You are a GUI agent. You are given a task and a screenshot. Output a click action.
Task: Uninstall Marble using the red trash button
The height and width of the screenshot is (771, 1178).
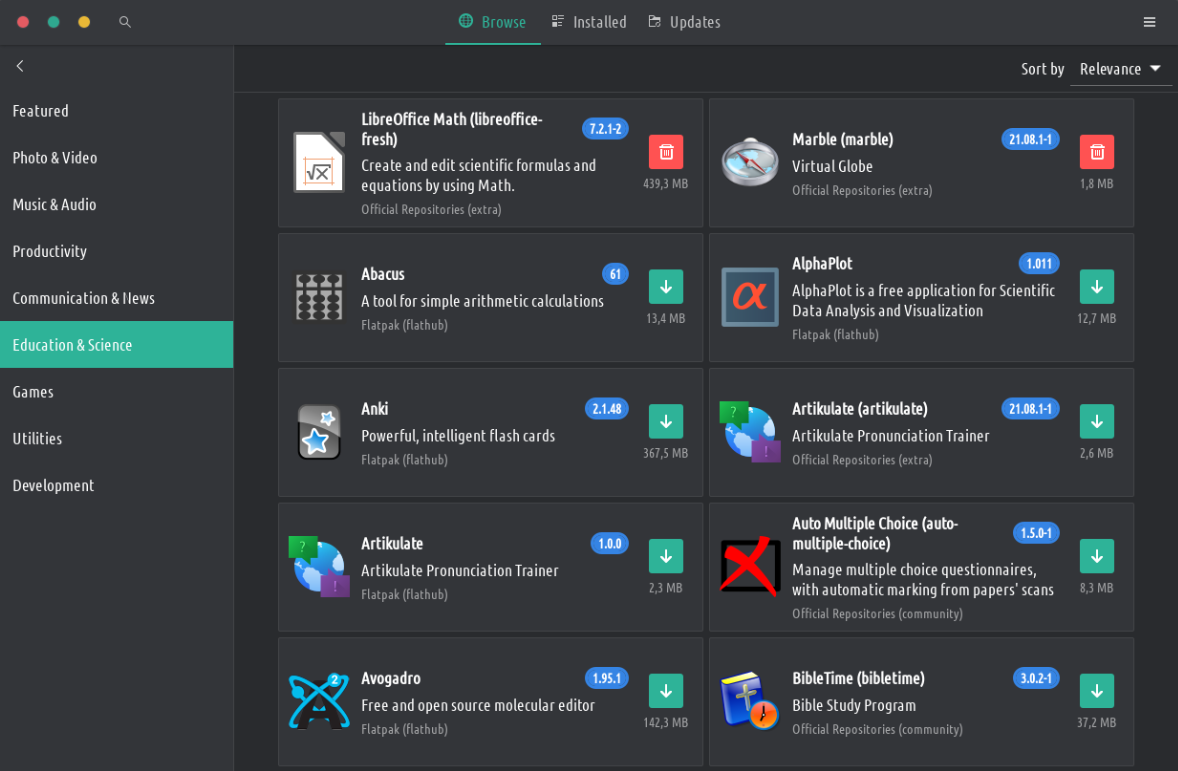pyautogui.click(x=1097, y=152)
